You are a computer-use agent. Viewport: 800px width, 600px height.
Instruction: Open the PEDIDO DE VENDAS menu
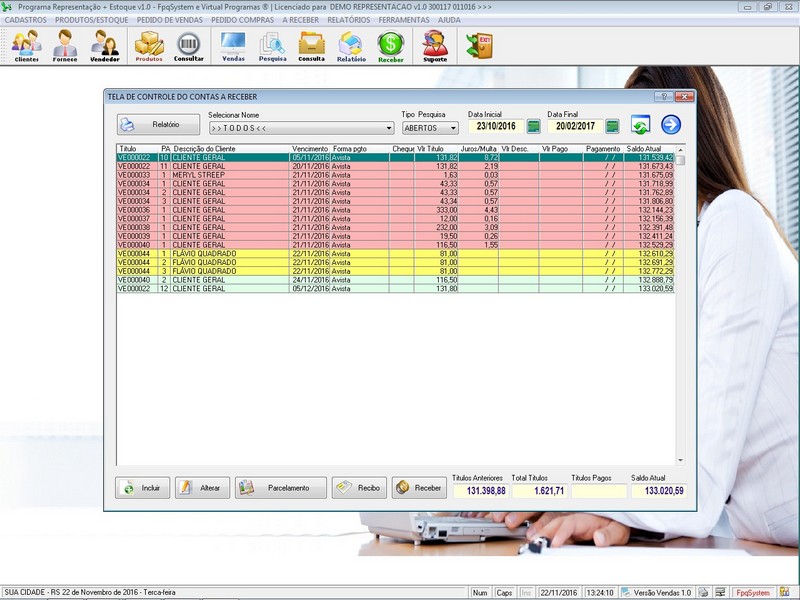170,20
